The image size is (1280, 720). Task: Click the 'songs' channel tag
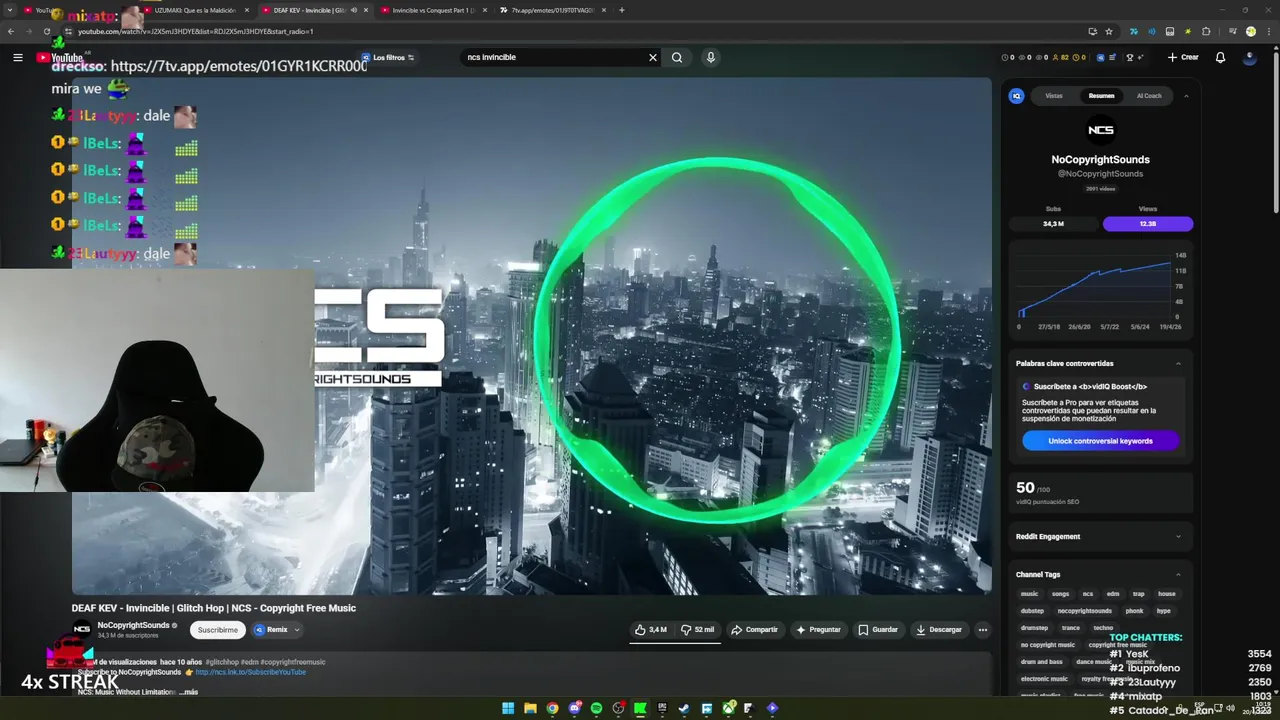pos(1060,594)
